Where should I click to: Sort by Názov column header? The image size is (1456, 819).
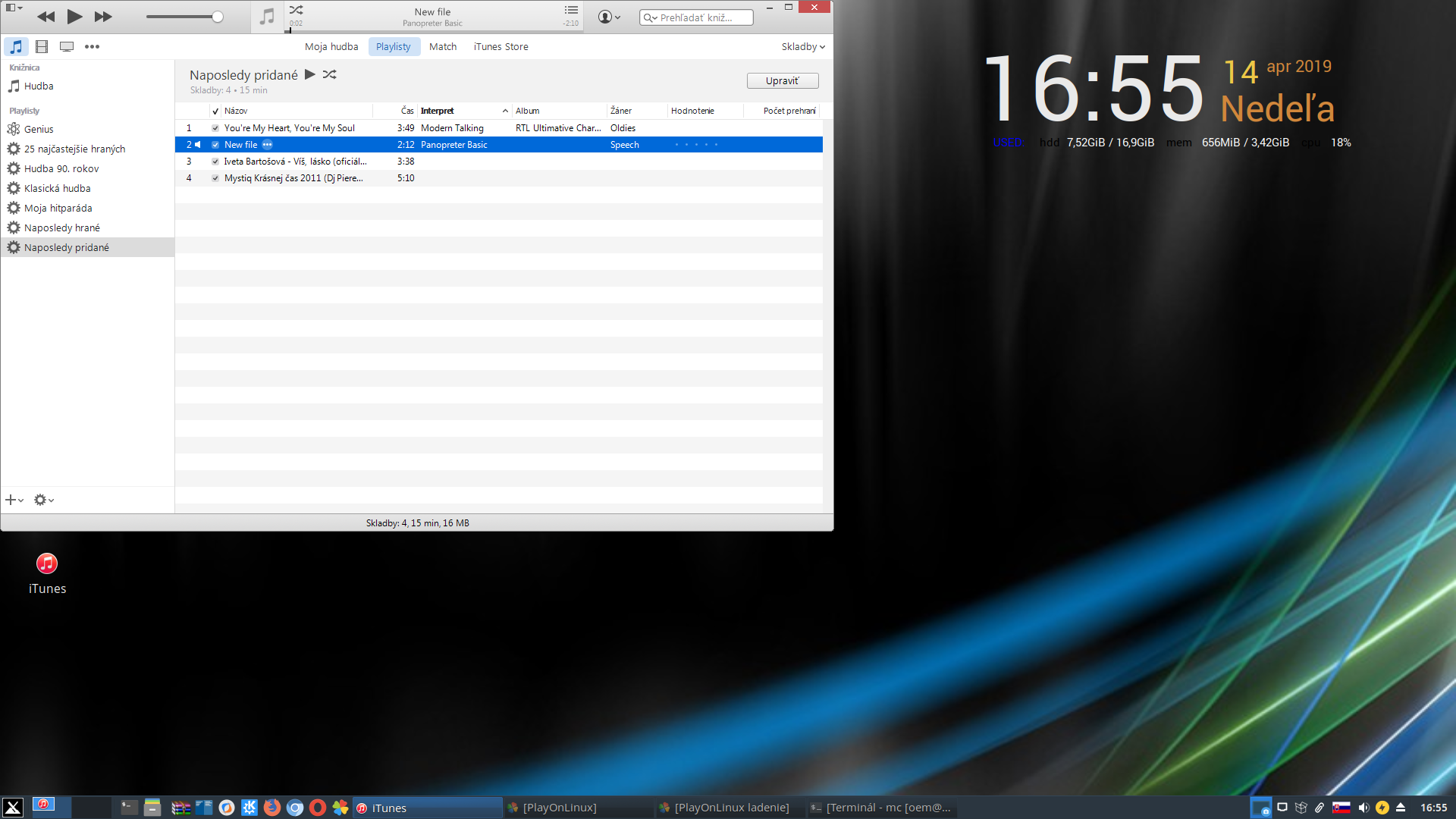tap(297, 111)
